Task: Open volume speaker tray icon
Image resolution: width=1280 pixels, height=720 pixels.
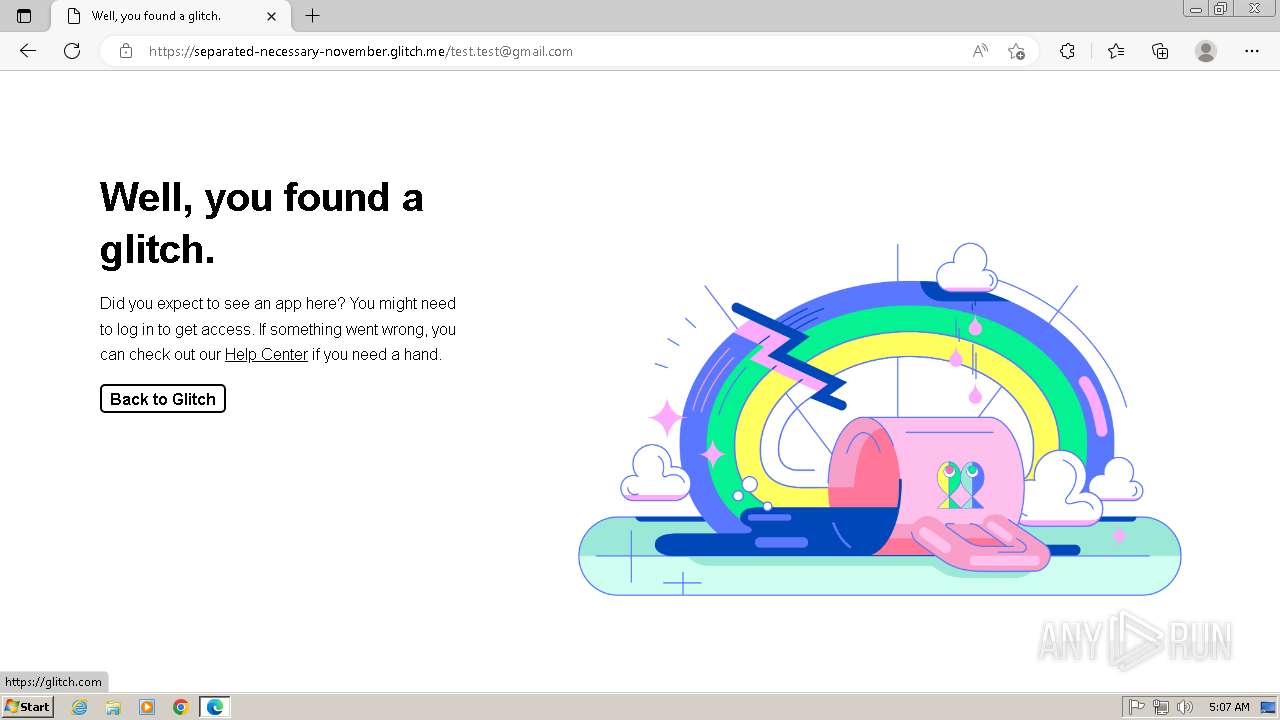Action: 1185,707
